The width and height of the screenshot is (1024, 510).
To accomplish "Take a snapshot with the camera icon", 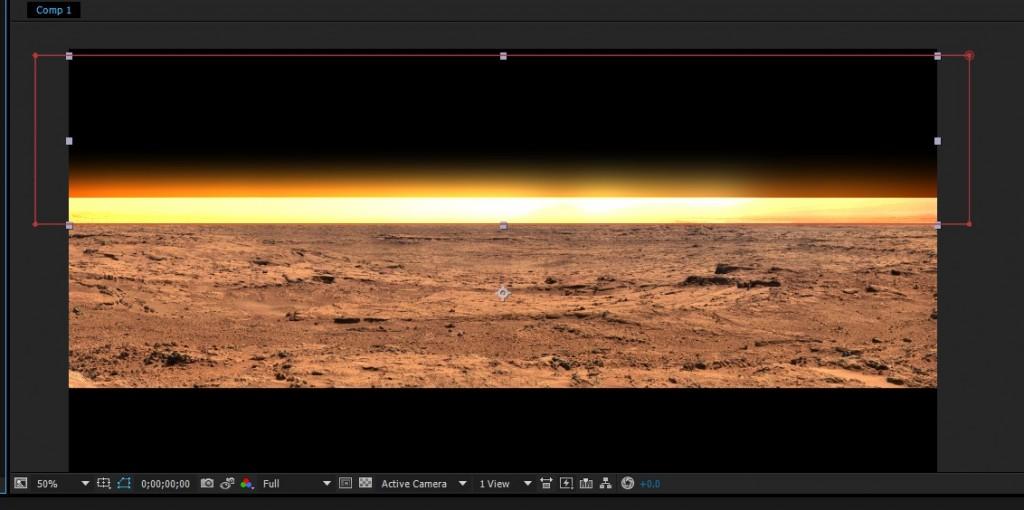I will (x=207, y=484).
